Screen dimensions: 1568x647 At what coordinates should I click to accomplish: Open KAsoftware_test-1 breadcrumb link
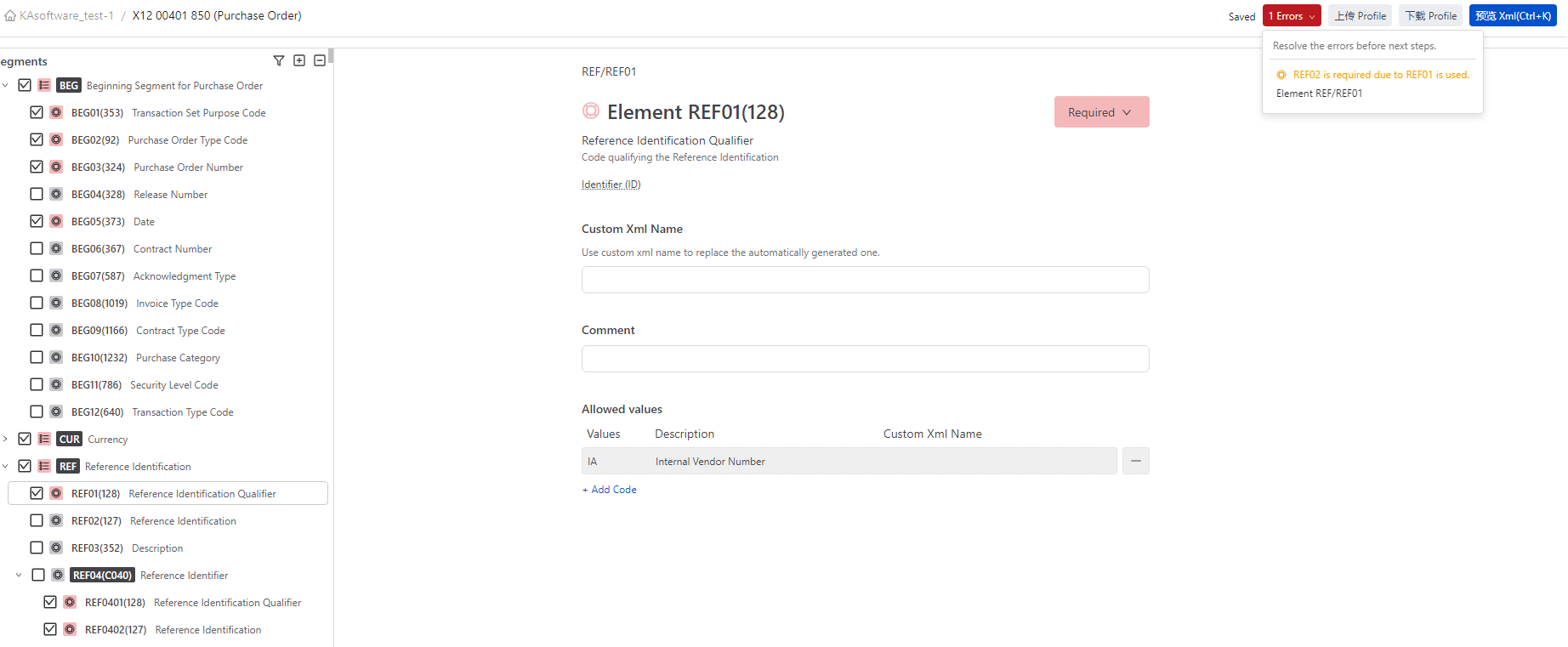tap(66, 16)
